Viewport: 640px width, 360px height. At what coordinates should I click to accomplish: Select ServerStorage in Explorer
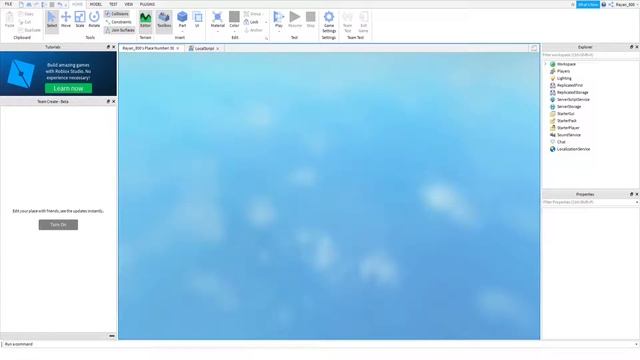569,107
